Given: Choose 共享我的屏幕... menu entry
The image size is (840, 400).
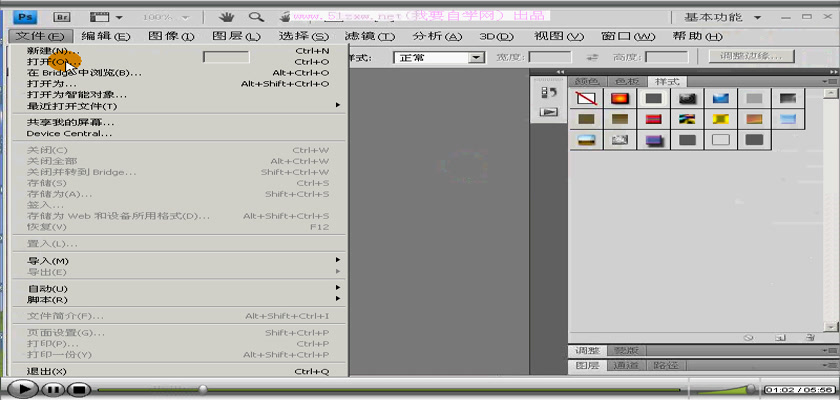Looking at the screenshot, I should [180, 123].
